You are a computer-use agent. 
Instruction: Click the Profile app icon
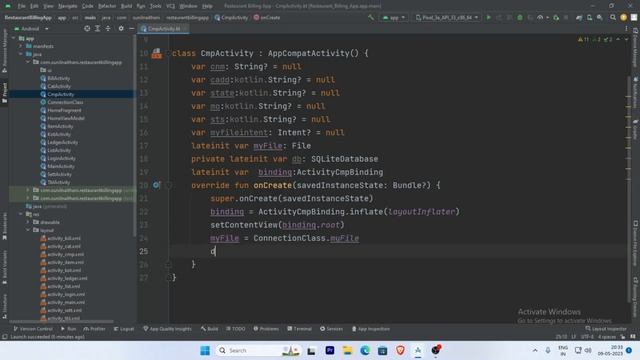540,18
